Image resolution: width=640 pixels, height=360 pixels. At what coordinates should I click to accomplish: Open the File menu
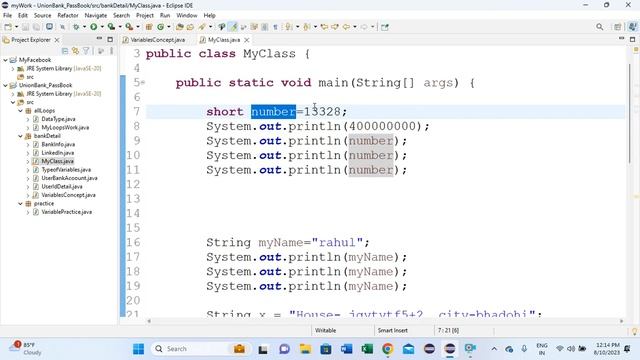click(x=7, y=16)
